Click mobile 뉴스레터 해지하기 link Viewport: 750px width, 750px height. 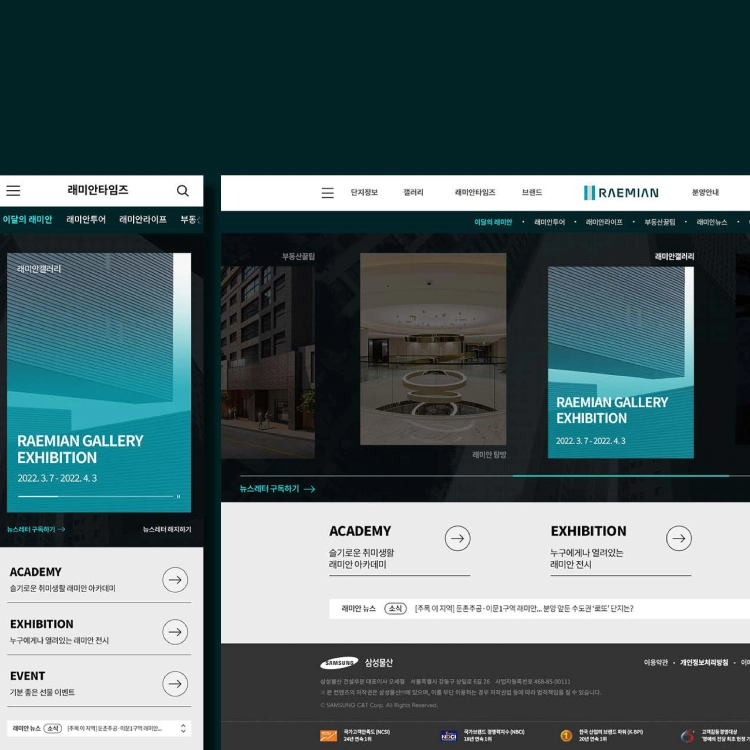coord(167,529)
